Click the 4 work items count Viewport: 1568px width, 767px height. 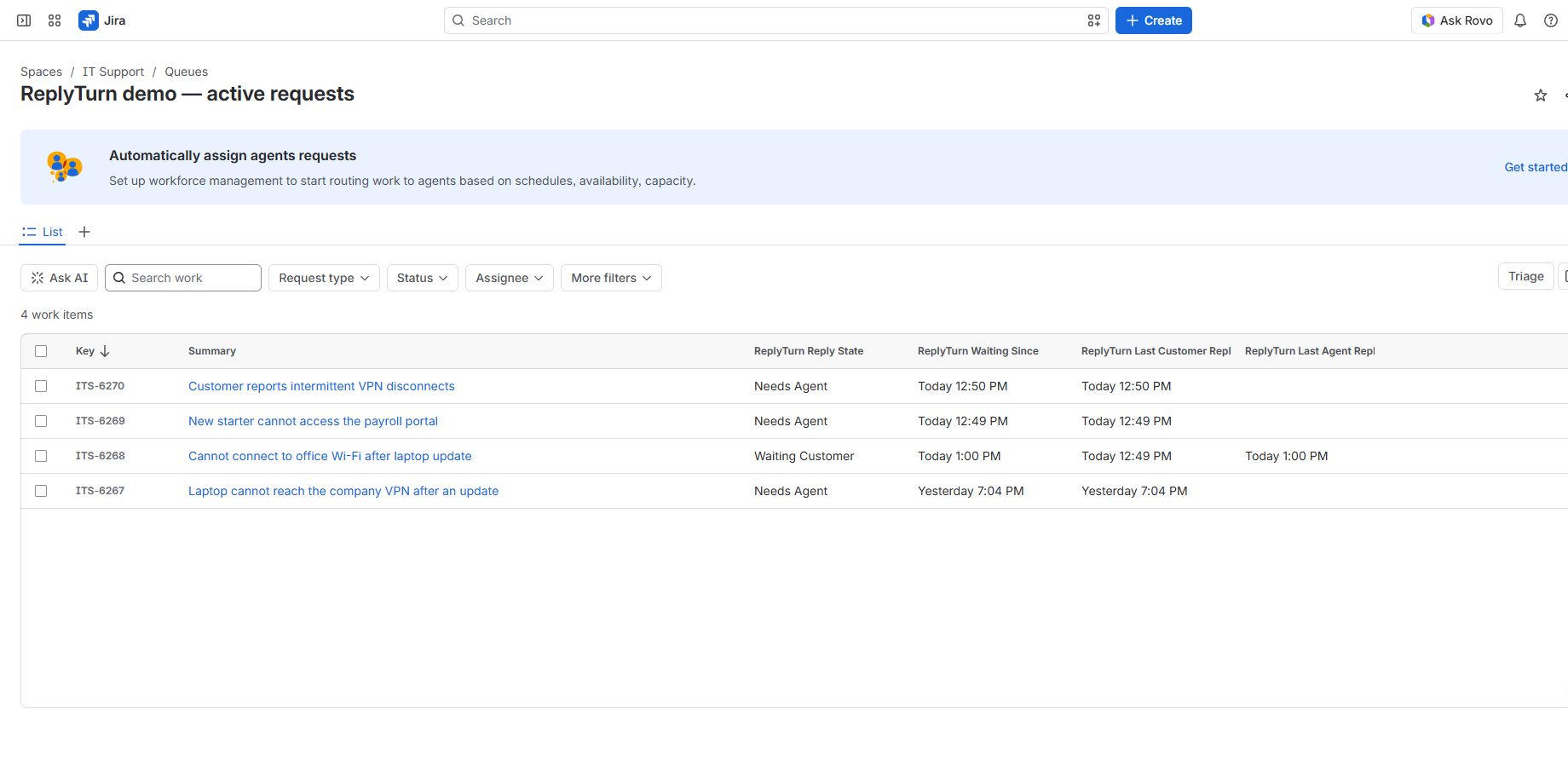[x=57, y=314]
